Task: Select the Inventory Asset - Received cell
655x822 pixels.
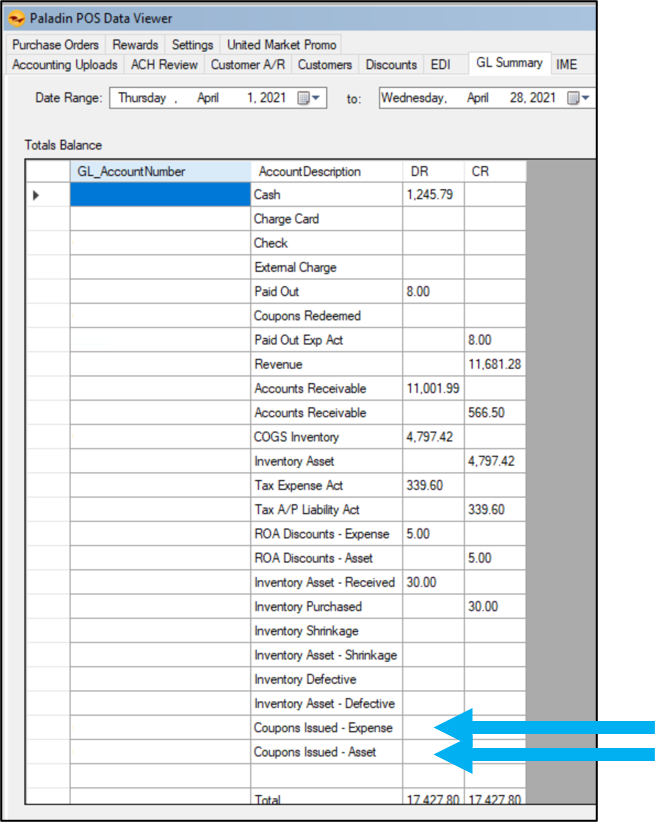Action: tap(327, 582)
